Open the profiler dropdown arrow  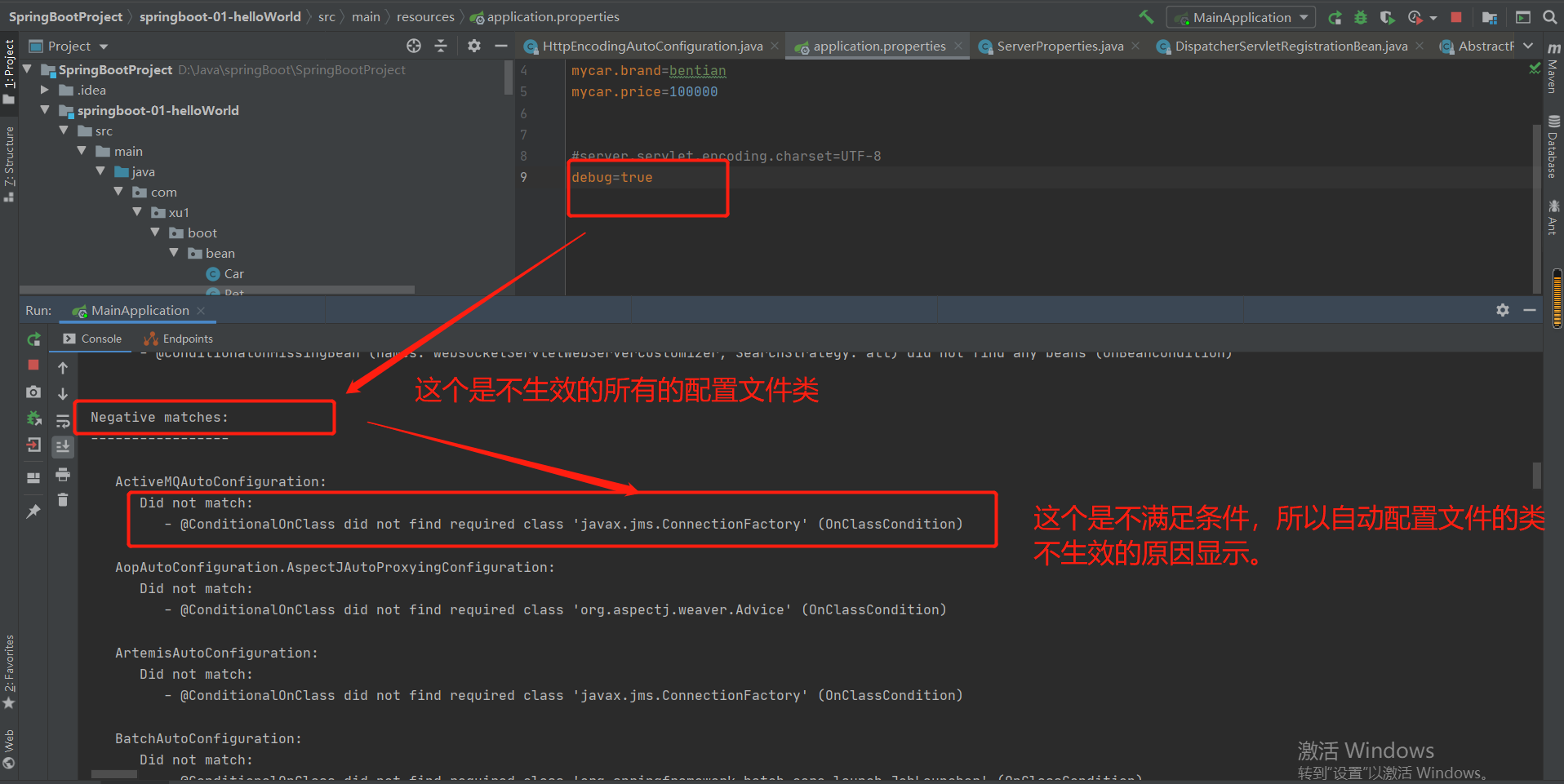tap(1433, 18)
